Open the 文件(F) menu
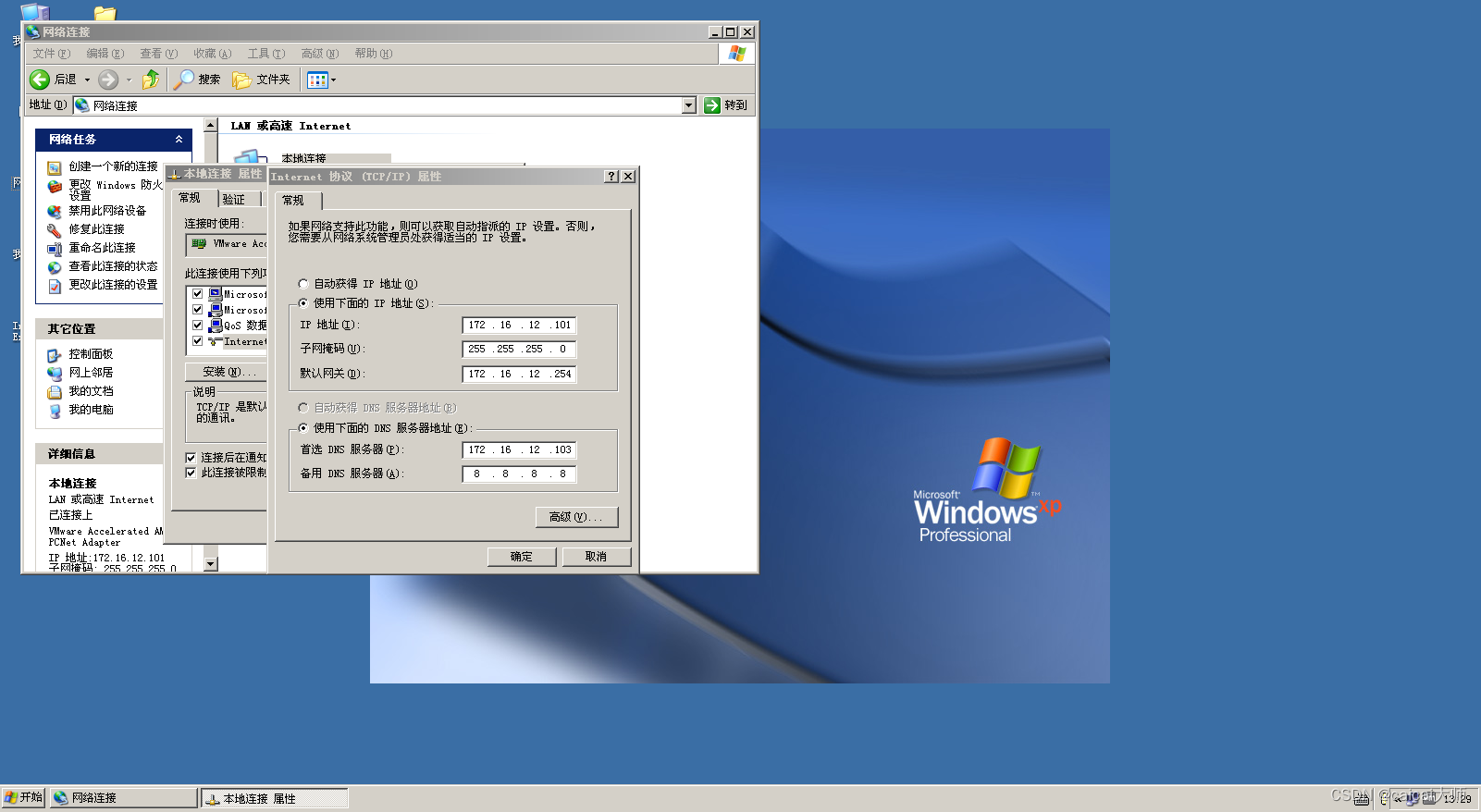1481x812 pixels. click(x=52, y=54)
